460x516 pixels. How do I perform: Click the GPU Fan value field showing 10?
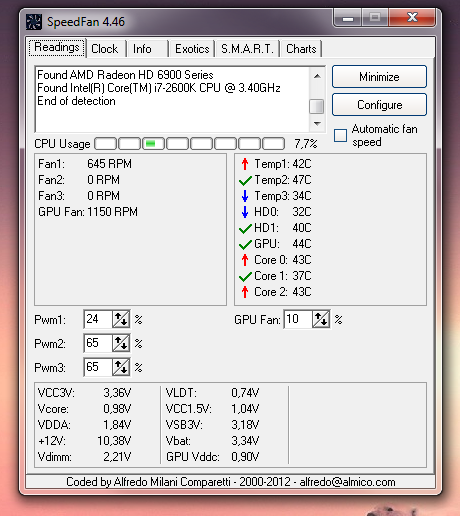[298, 319]
